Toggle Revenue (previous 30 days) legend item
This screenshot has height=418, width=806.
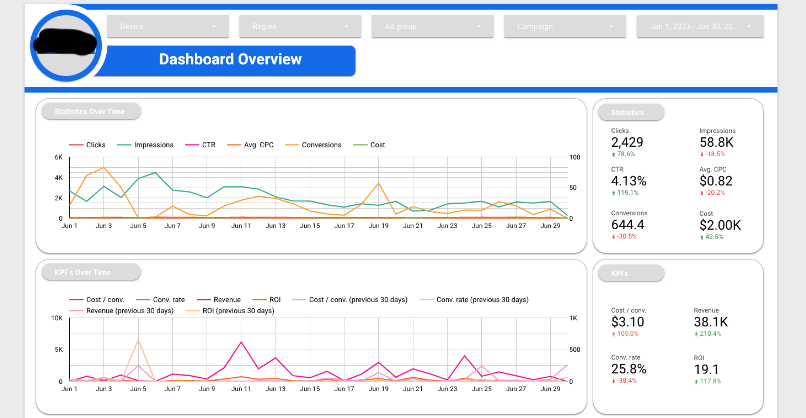pos(112,311)
